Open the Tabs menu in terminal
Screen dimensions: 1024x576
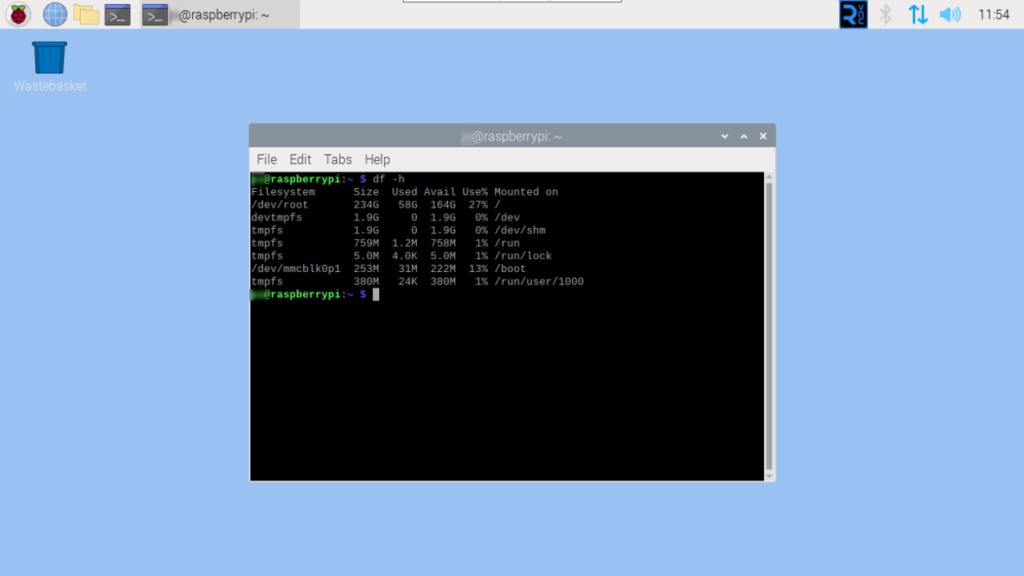(x=338, y=159)
